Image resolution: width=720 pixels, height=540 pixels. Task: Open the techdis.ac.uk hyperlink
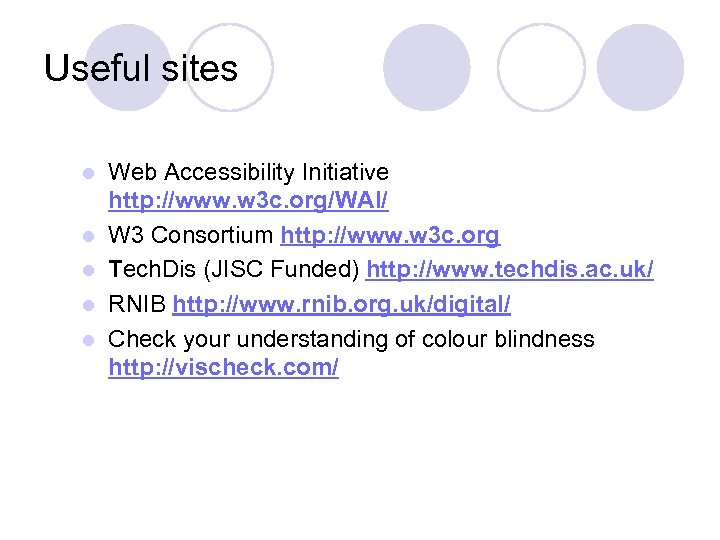[510, 270]
